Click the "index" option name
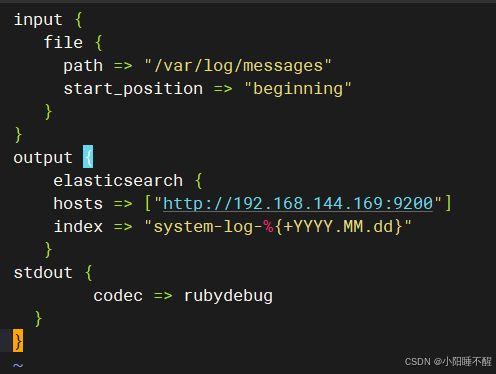Screen dimensions: 496x374 [78, 227]
